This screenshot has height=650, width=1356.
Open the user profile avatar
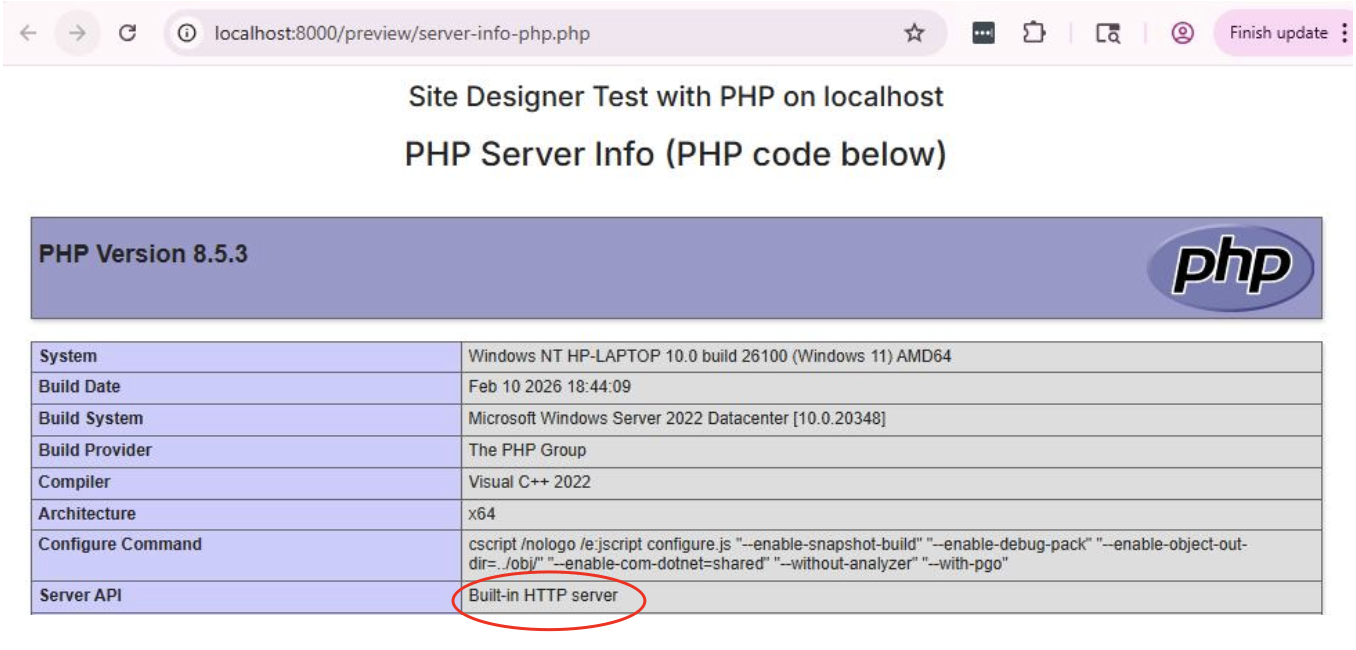1182,33
